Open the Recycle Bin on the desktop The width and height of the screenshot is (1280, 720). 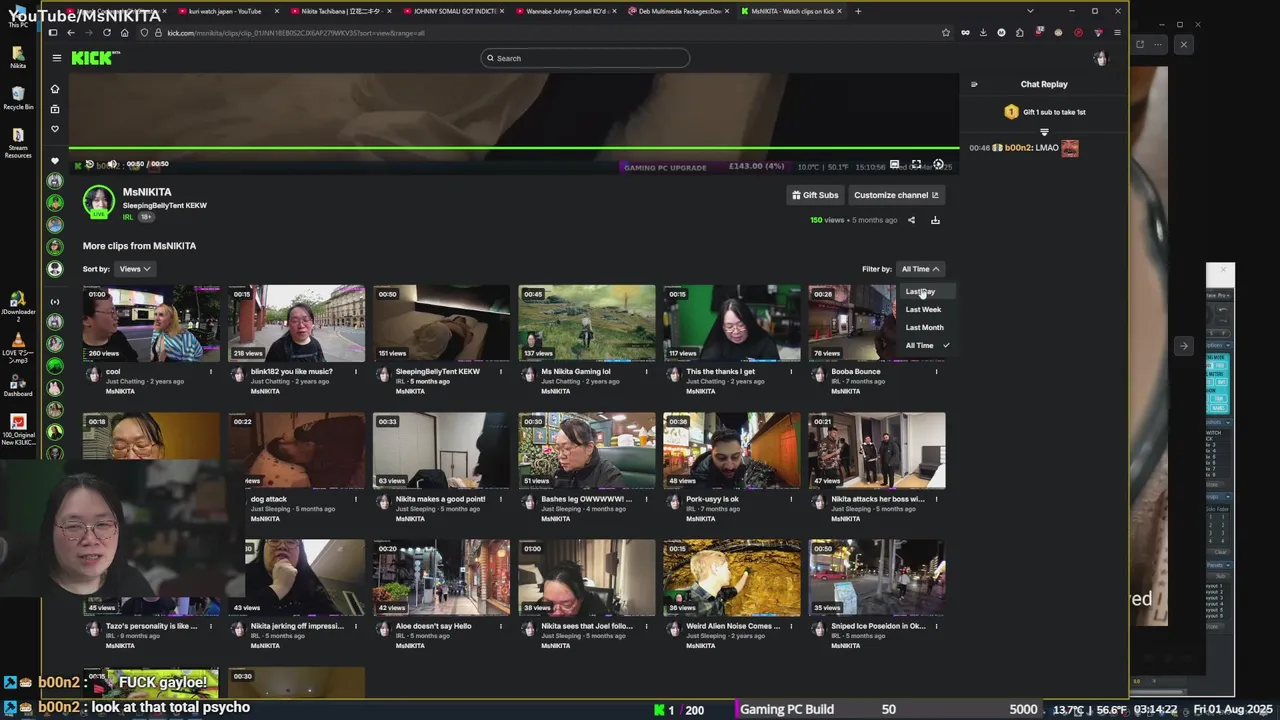[x=18, y=97]
